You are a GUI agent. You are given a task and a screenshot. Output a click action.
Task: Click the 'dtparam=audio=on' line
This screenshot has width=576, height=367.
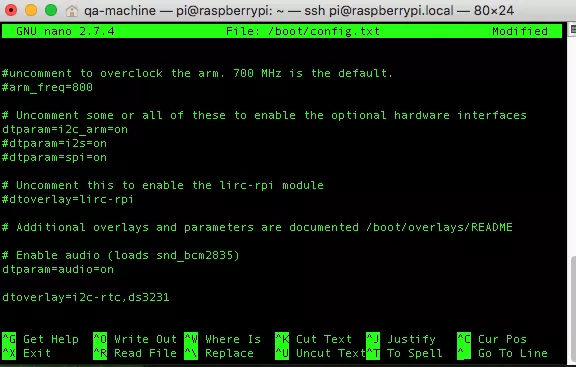(58, 269)
